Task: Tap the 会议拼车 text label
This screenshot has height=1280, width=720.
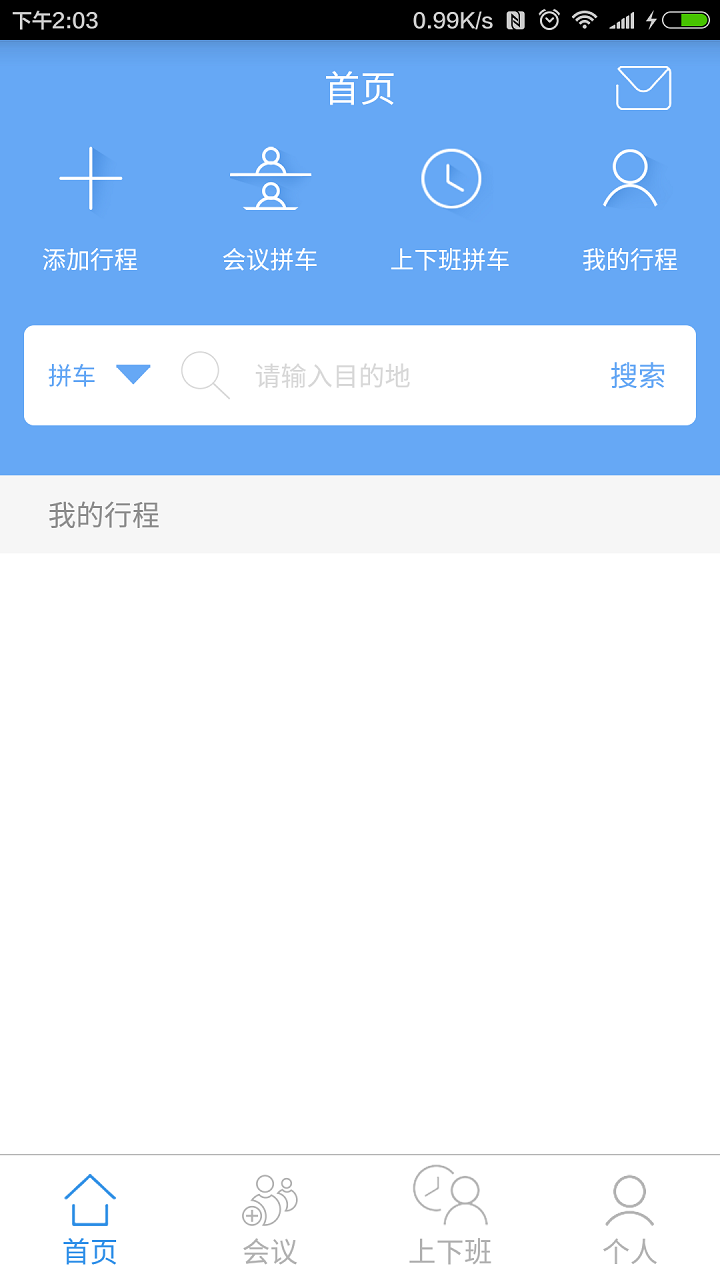Action: pos(270,260)
